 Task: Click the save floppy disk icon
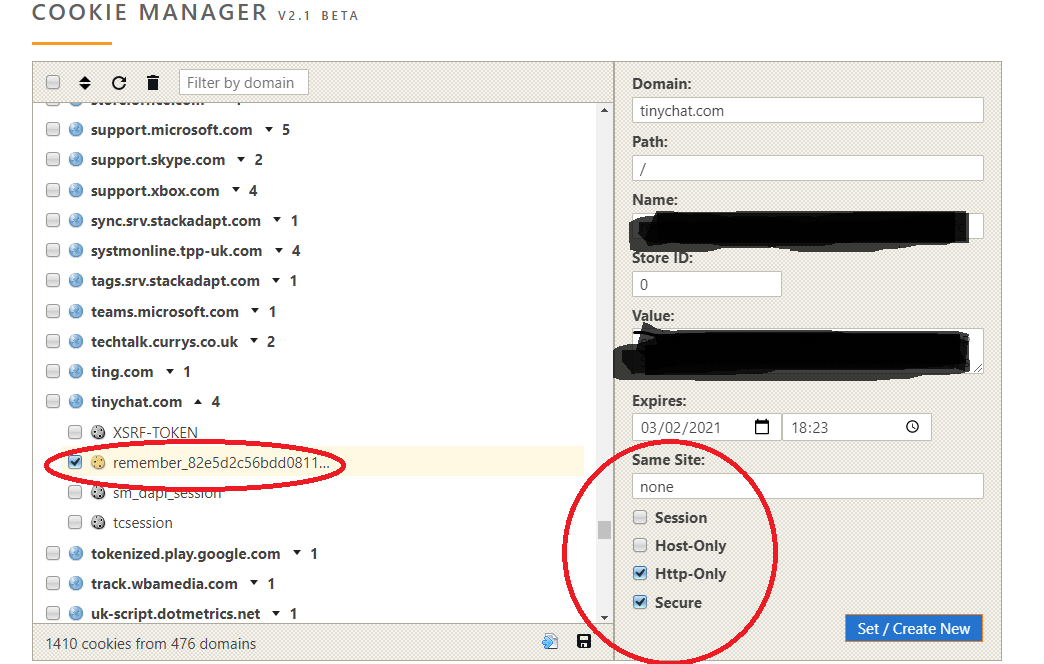(x=584, y=641)
